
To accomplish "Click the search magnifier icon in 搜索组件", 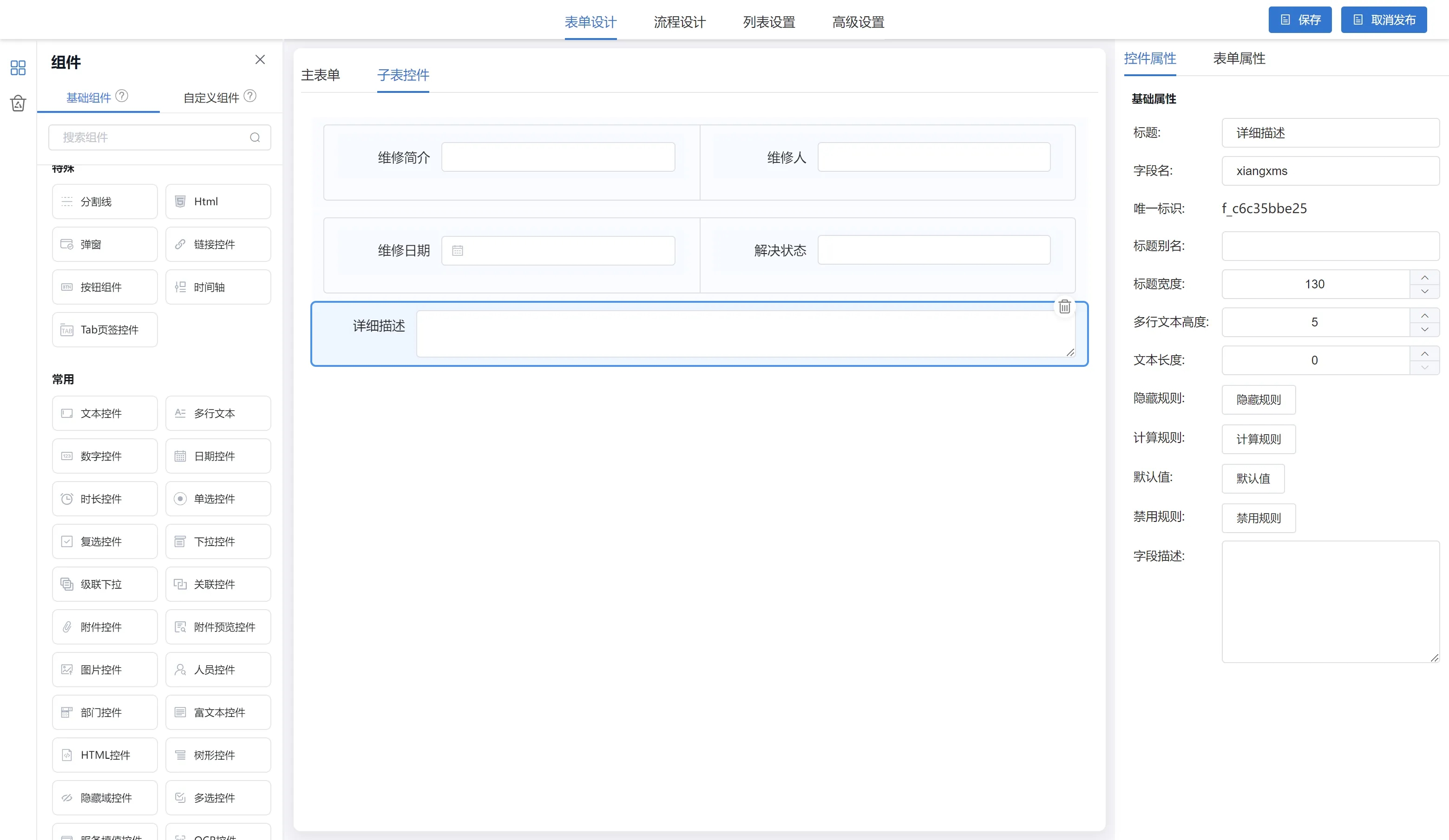I will pos(255,137).
